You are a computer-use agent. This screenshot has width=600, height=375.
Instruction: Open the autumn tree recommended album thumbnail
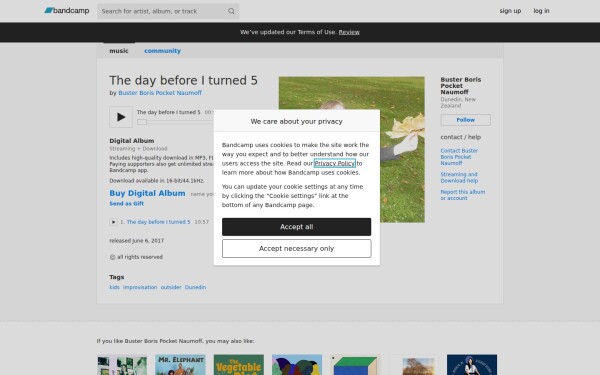(414, 365)
